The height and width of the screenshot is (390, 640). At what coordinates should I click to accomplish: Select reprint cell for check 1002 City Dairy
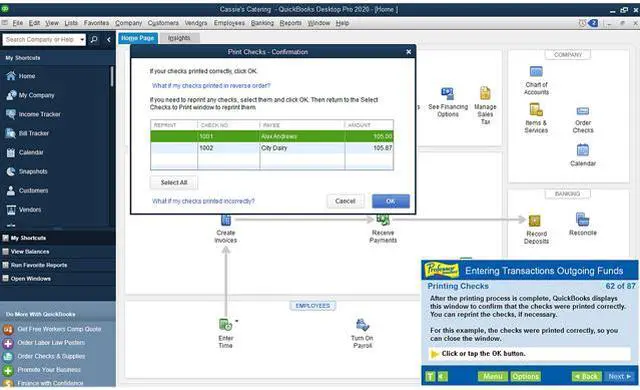point(174,148)
